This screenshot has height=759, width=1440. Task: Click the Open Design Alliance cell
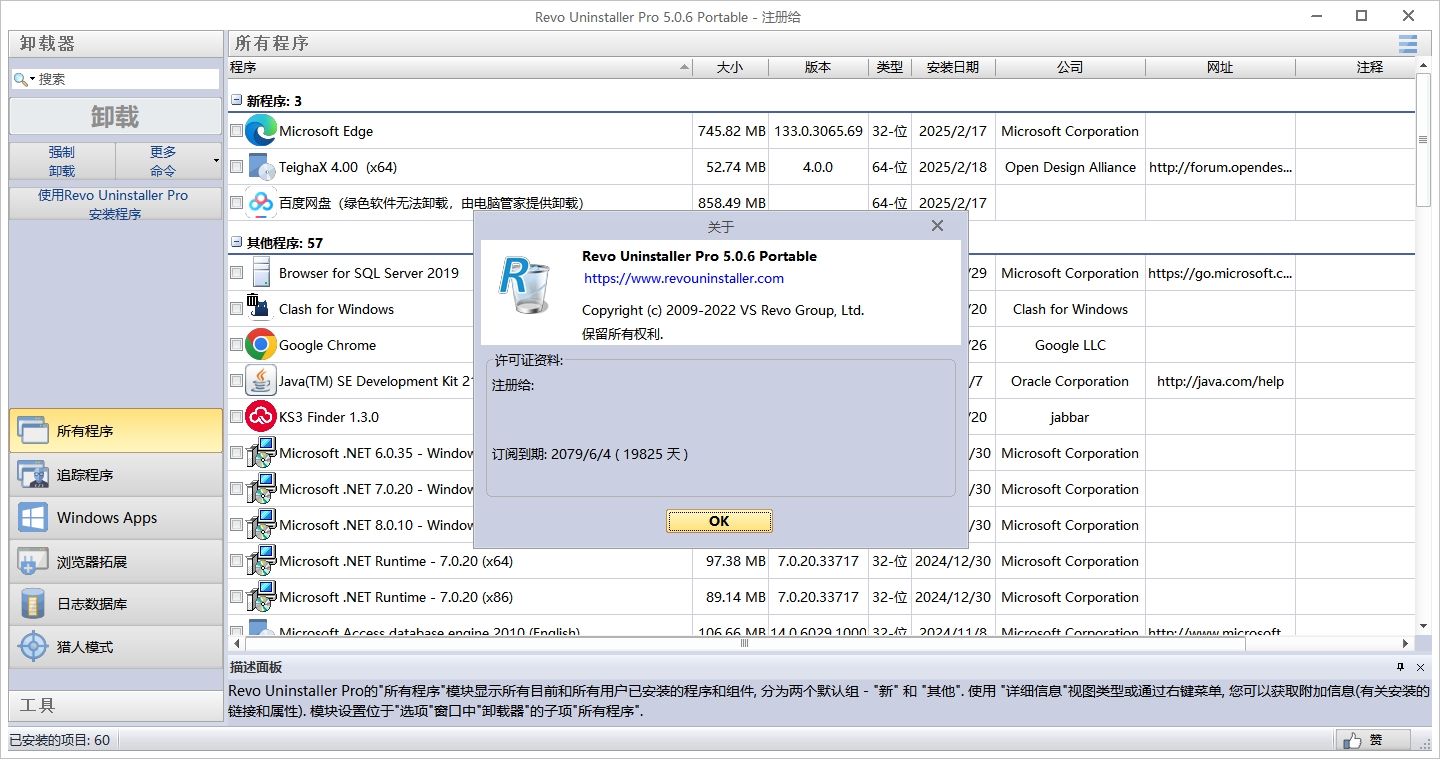tap(1070, 167)
